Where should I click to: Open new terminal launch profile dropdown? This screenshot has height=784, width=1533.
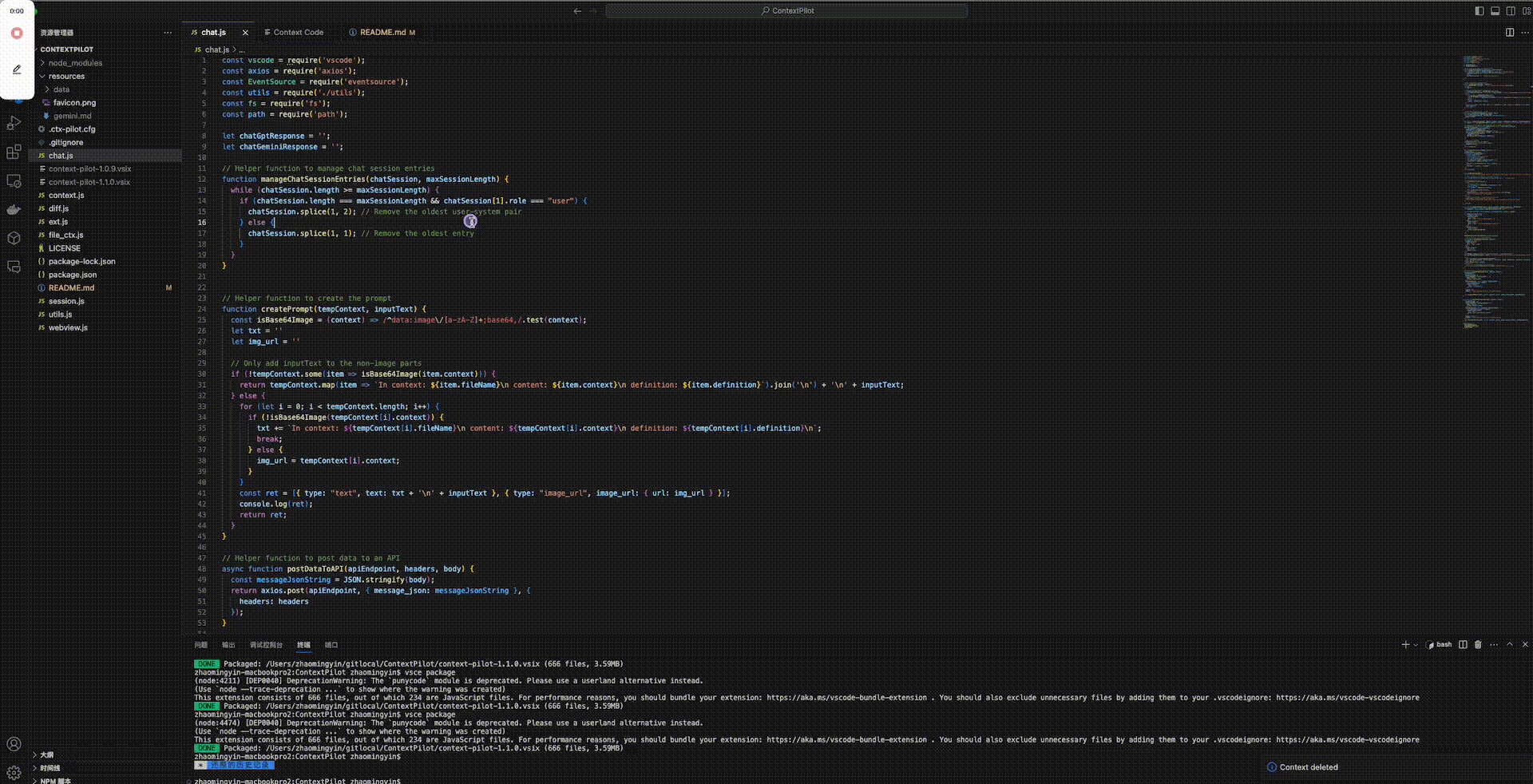[x=1416, y=645]
